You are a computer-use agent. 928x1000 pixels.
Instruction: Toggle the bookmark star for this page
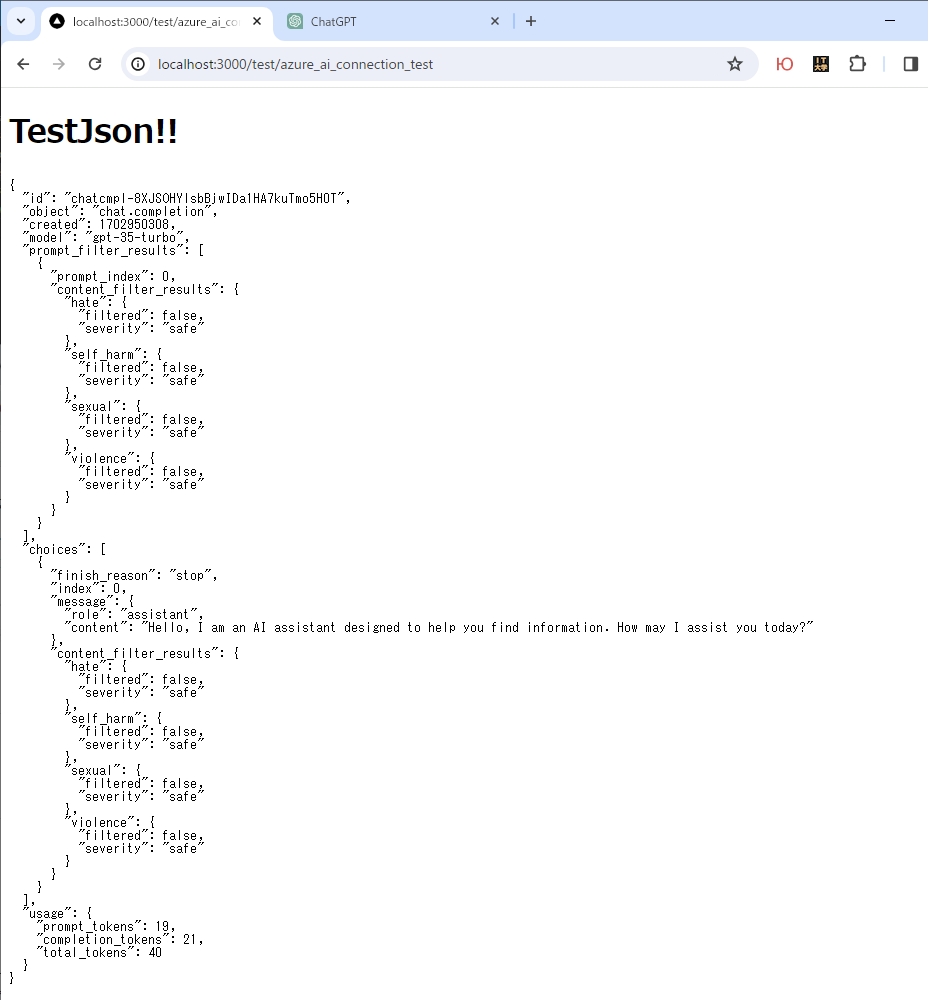coord(735,64)
